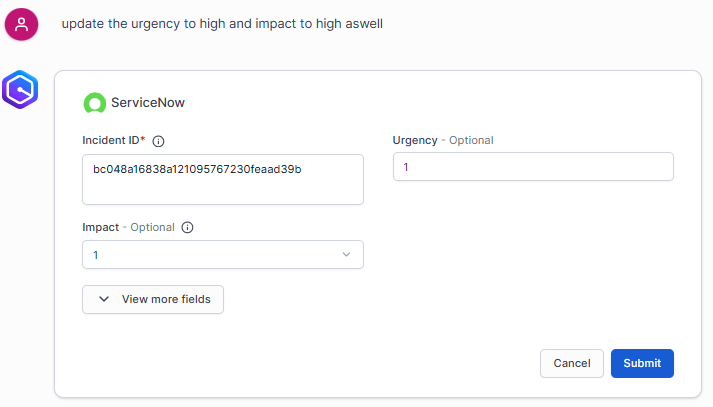Click the chevron arrow in Impact dropdown

tap(347, 255)
